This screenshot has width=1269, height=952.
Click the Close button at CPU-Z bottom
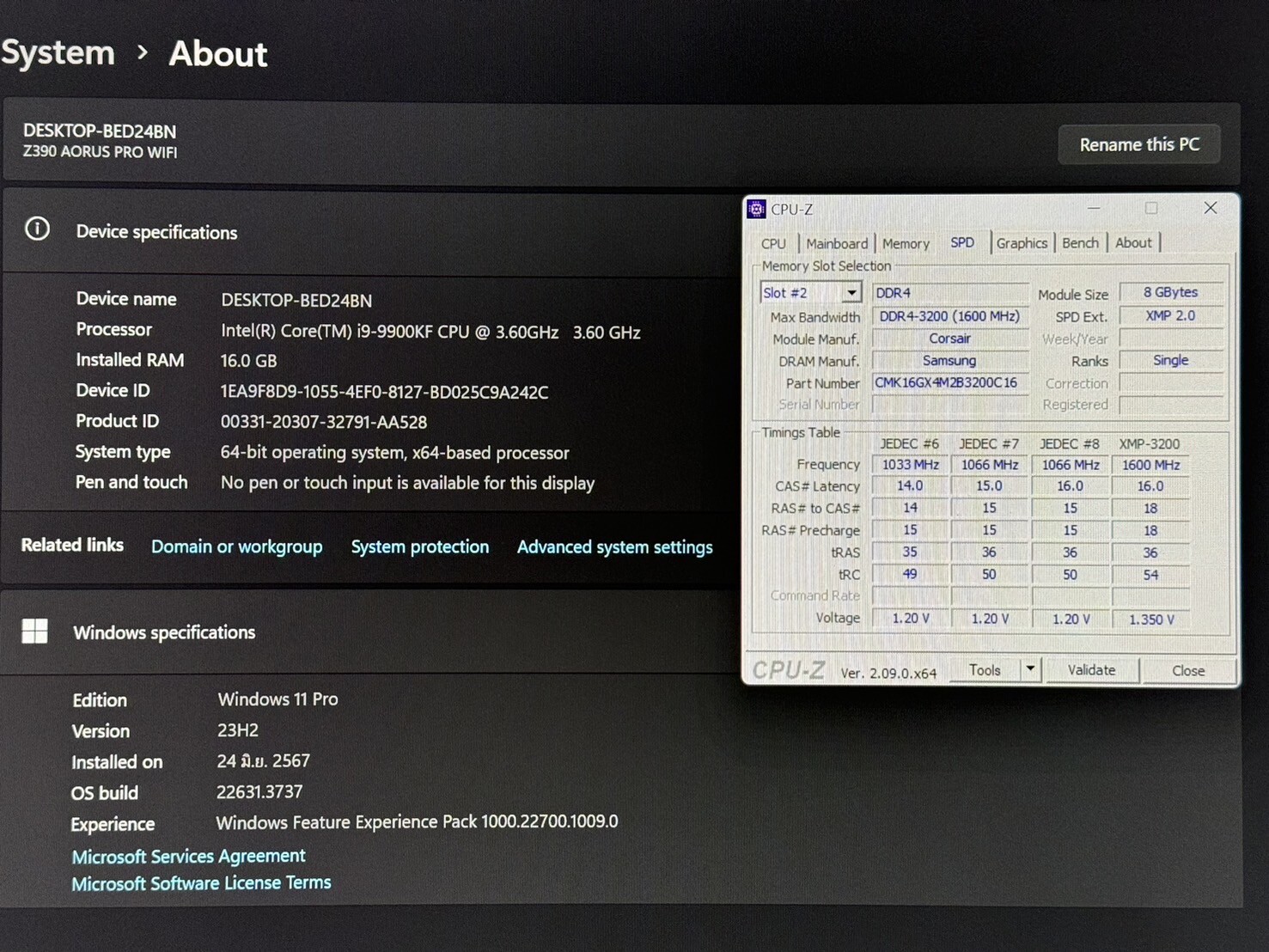(x=1188, y=671)
